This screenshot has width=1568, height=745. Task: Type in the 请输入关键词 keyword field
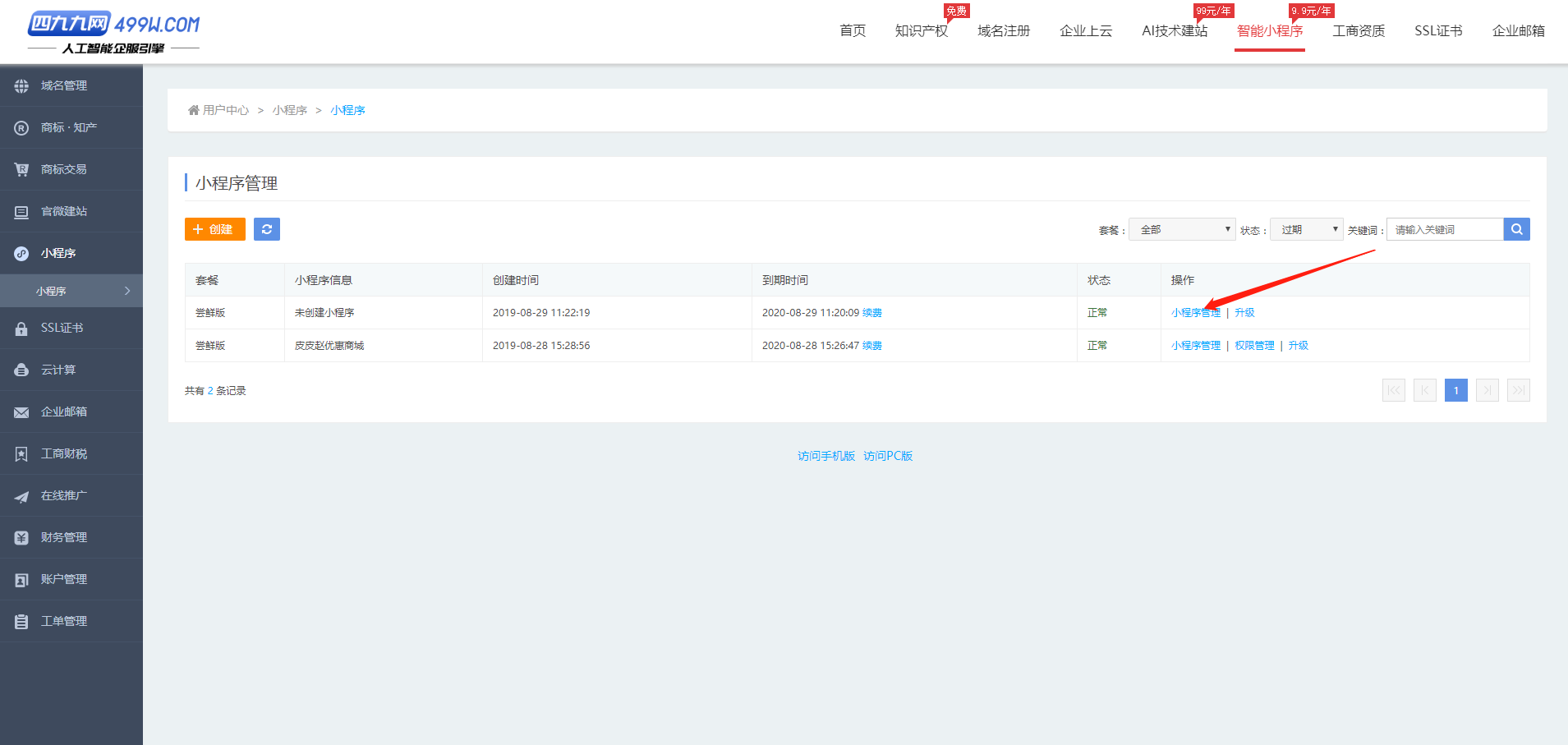click(1444, 229)
